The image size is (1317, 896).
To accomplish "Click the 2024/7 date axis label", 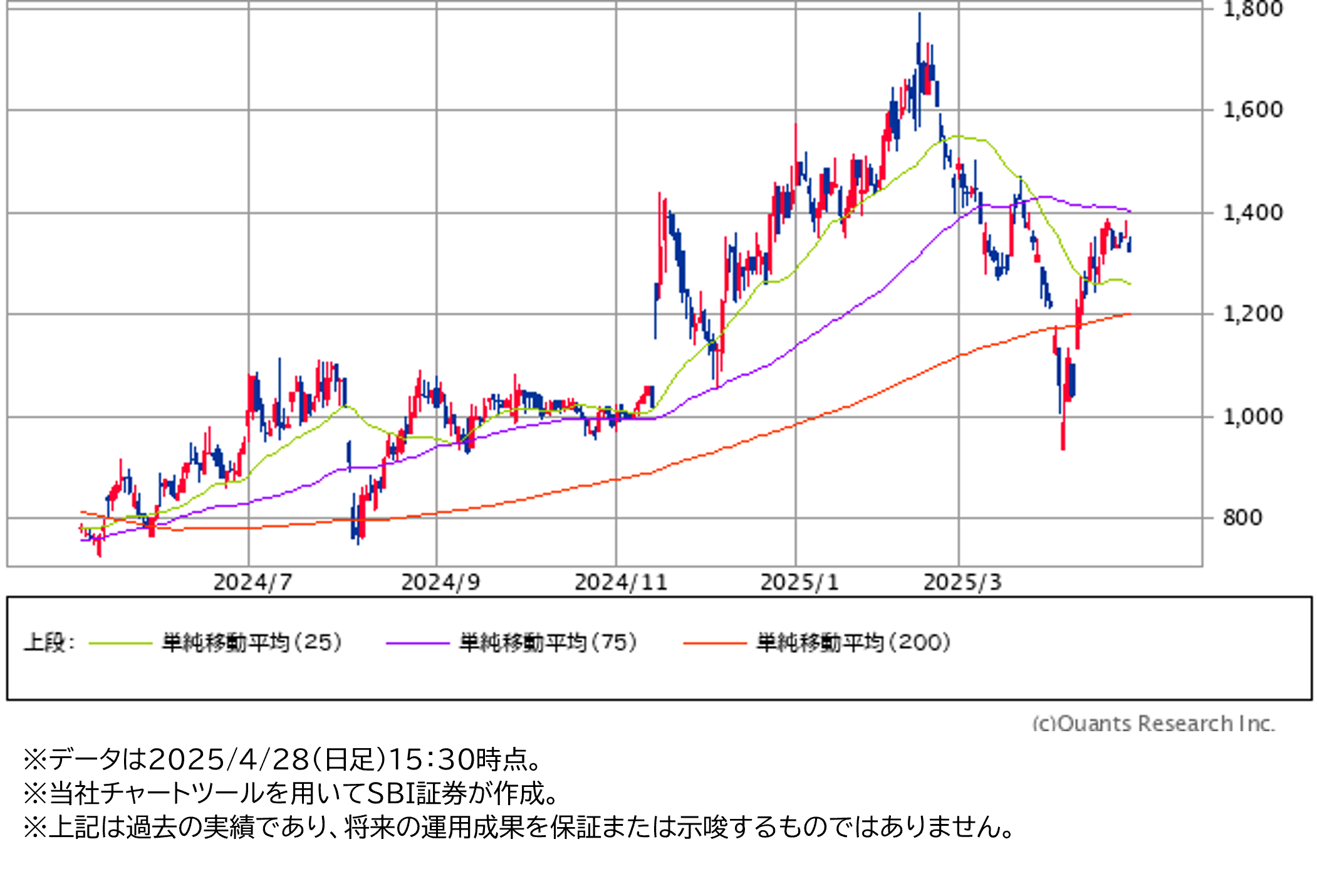I will (252, 583).
